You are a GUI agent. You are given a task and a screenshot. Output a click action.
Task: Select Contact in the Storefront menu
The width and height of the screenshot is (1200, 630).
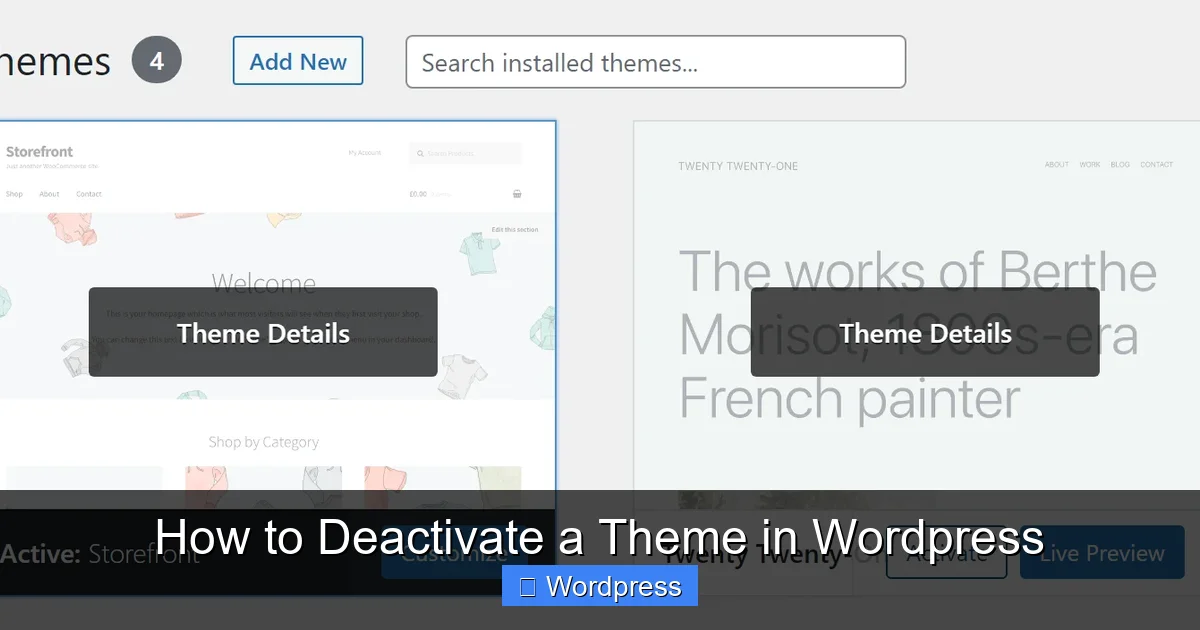[x=89, y=193]
